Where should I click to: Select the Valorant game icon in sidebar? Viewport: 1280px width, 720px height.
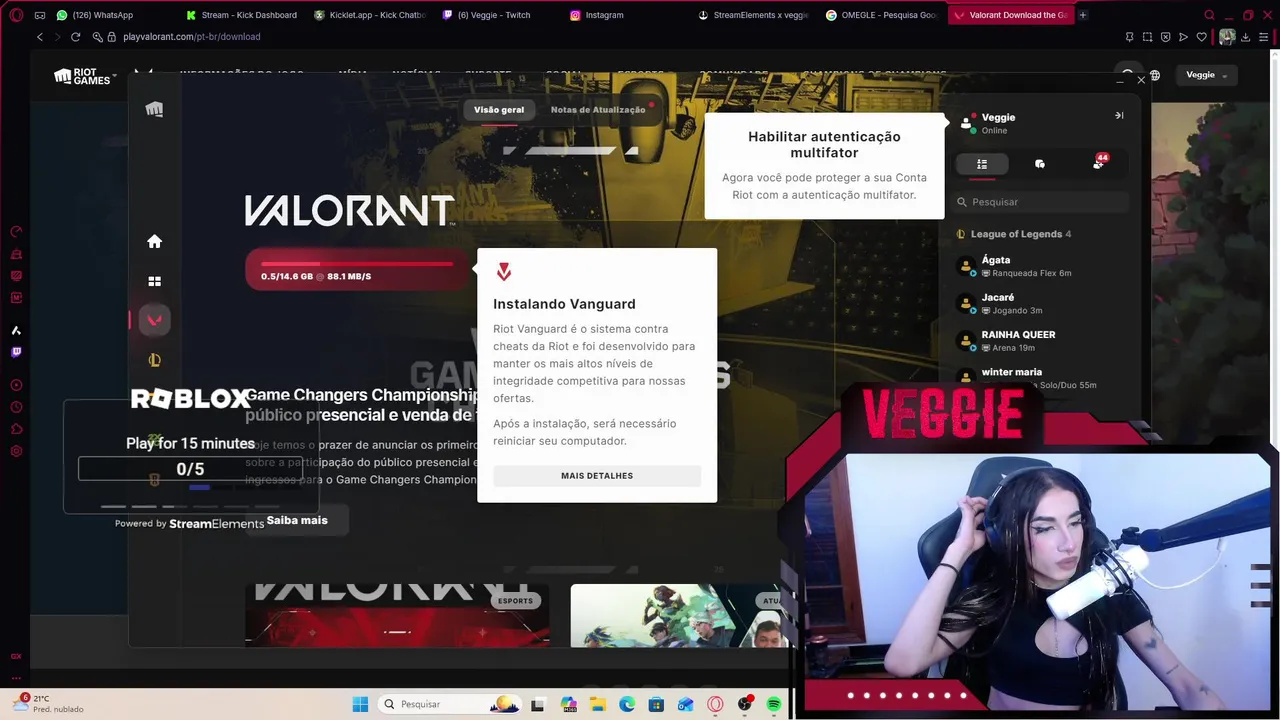154,320
